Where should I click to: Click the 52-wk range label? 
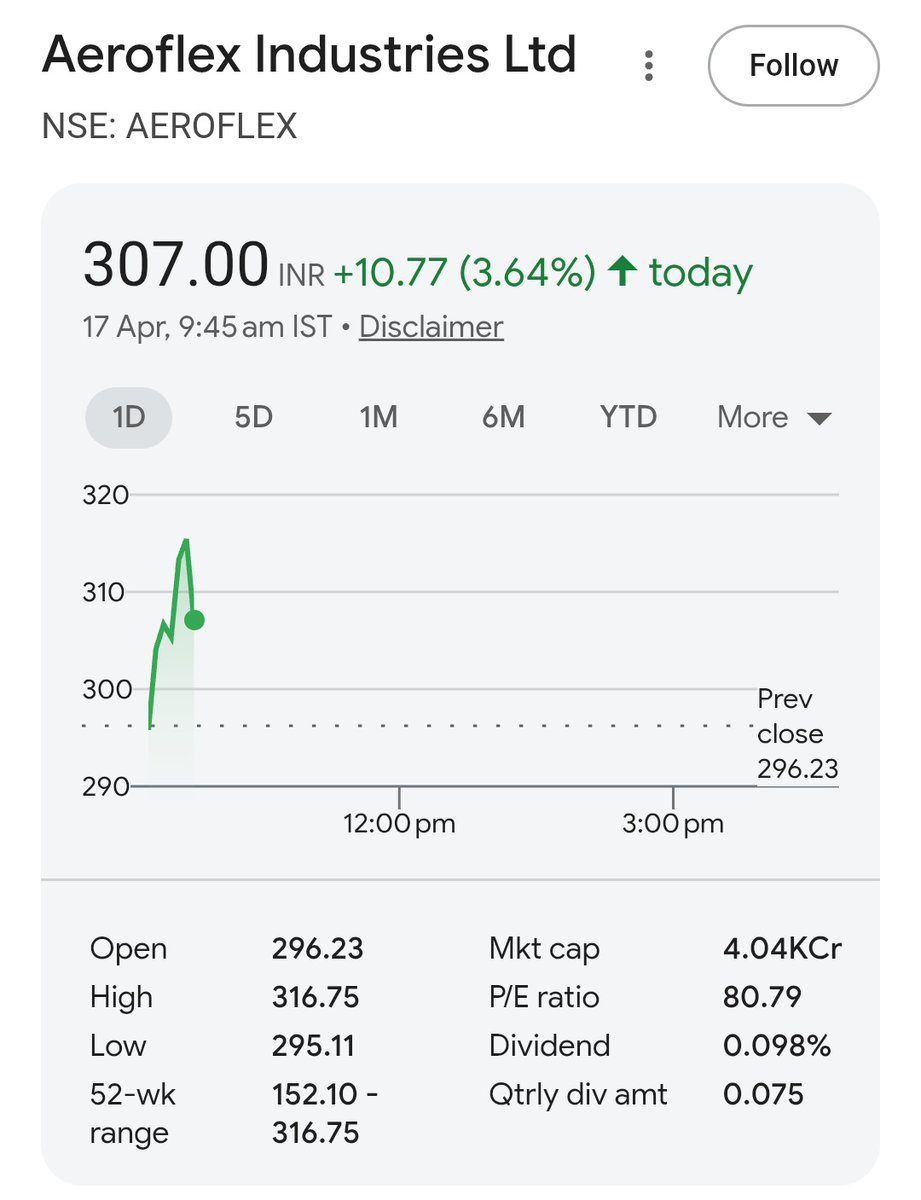[133, 1114]
